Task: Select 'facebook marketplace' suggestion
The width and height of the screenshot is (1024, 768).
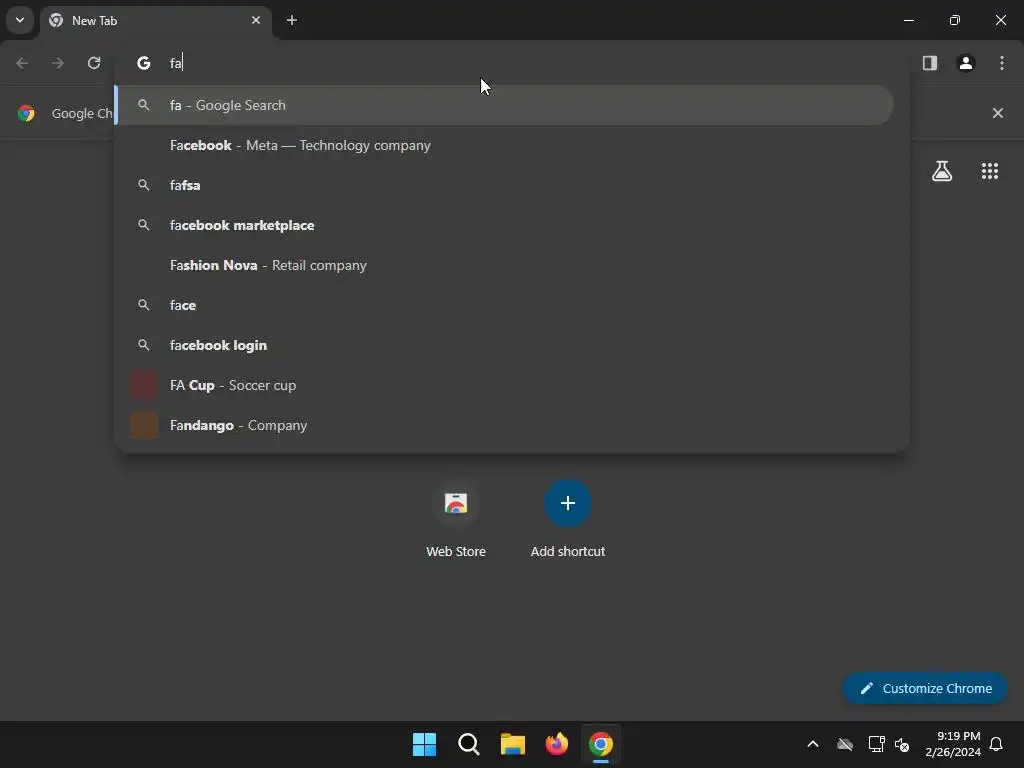Action: pyautogui.click(x=504, y=225)
